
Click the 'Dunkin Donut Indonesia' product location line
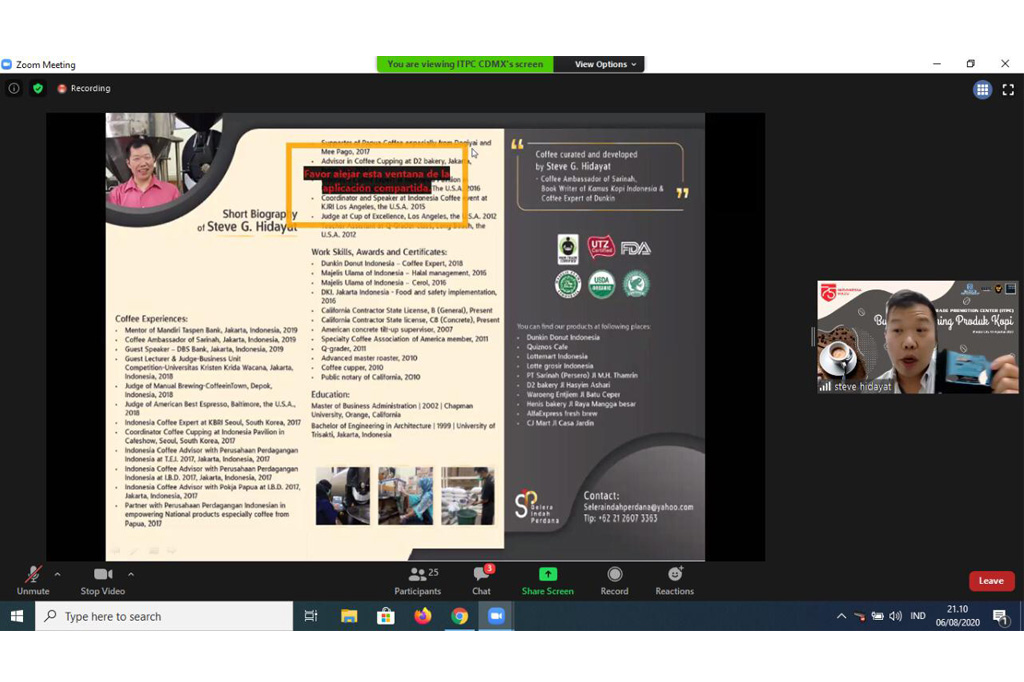tap(563, 338)
